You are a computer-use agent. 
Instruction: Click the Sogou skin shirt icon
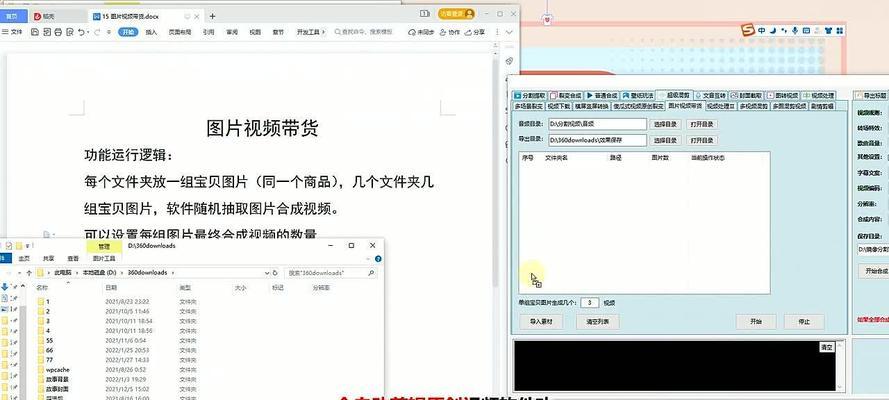pos(827,31)
